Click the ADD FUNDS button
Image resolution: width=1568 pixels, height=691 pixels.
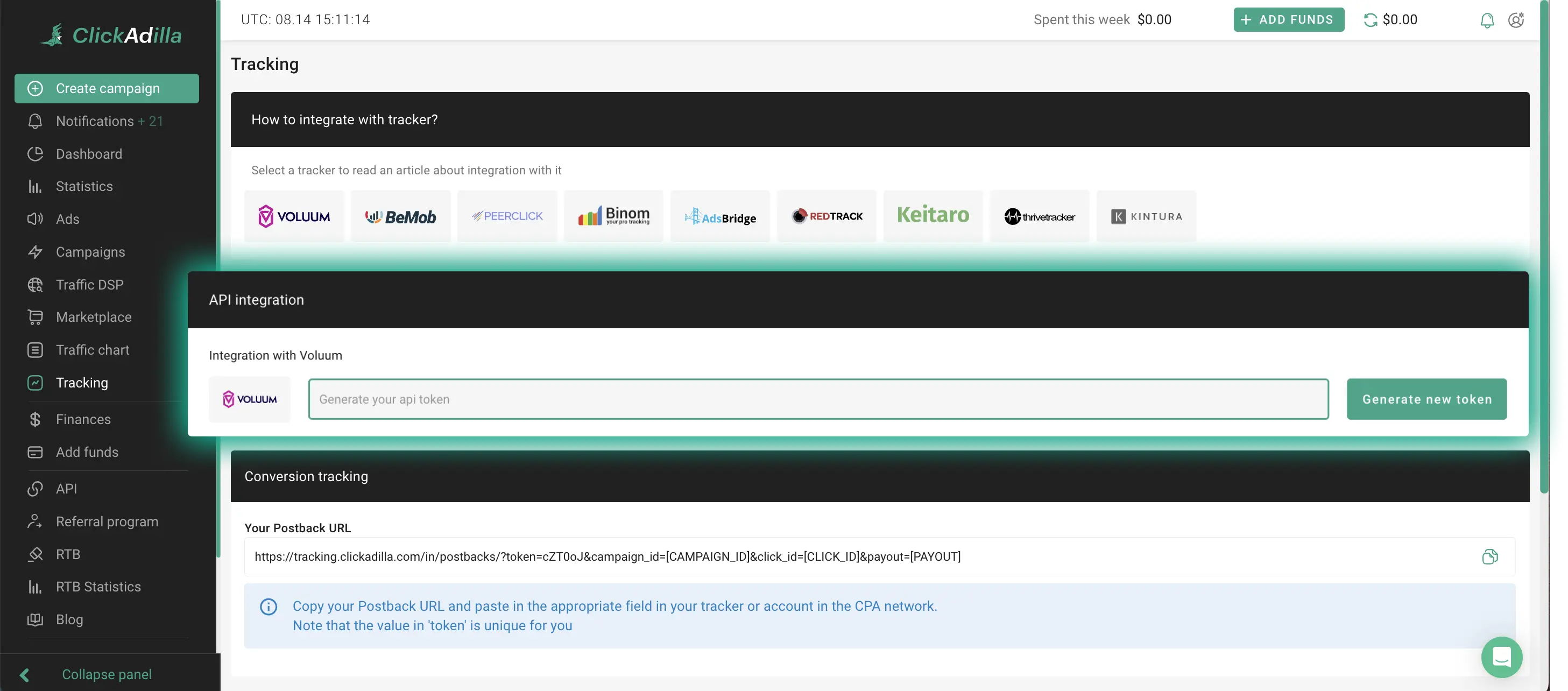[x=1289, y=19]
